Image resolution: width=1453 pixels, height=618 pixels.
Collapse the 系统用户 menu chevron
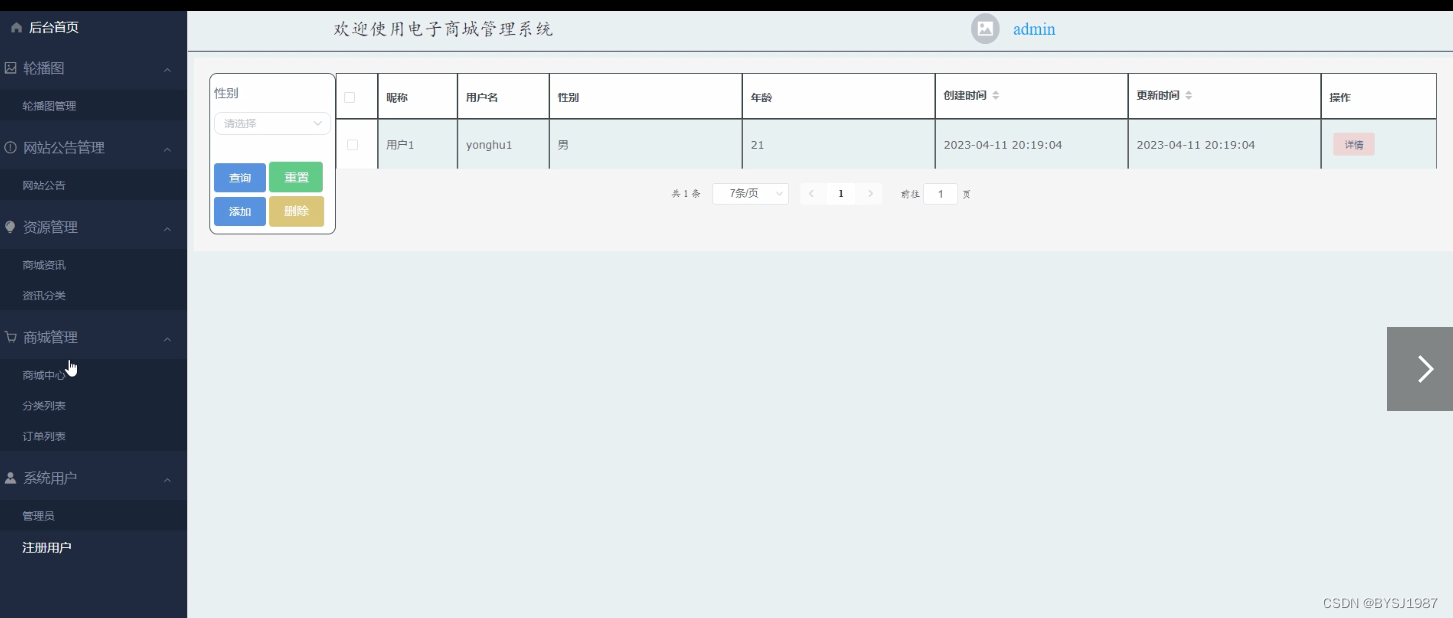[x=167, y=480]
